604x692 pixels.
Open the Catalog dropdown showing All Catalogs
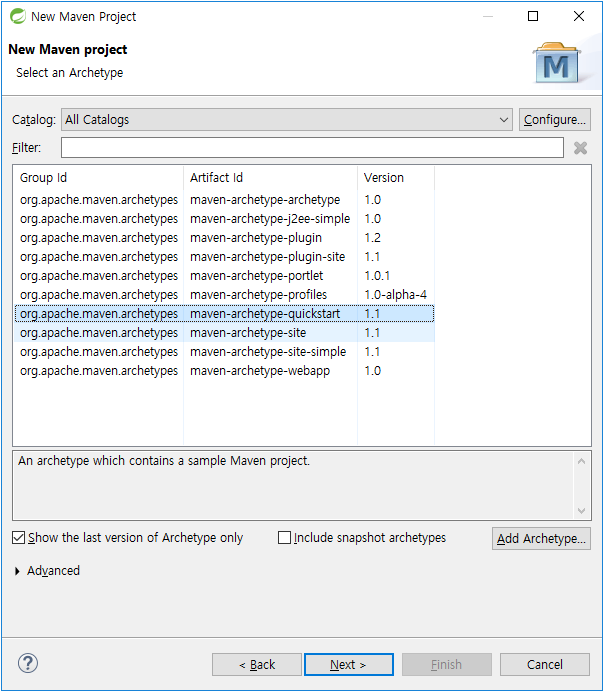[286, 120]
